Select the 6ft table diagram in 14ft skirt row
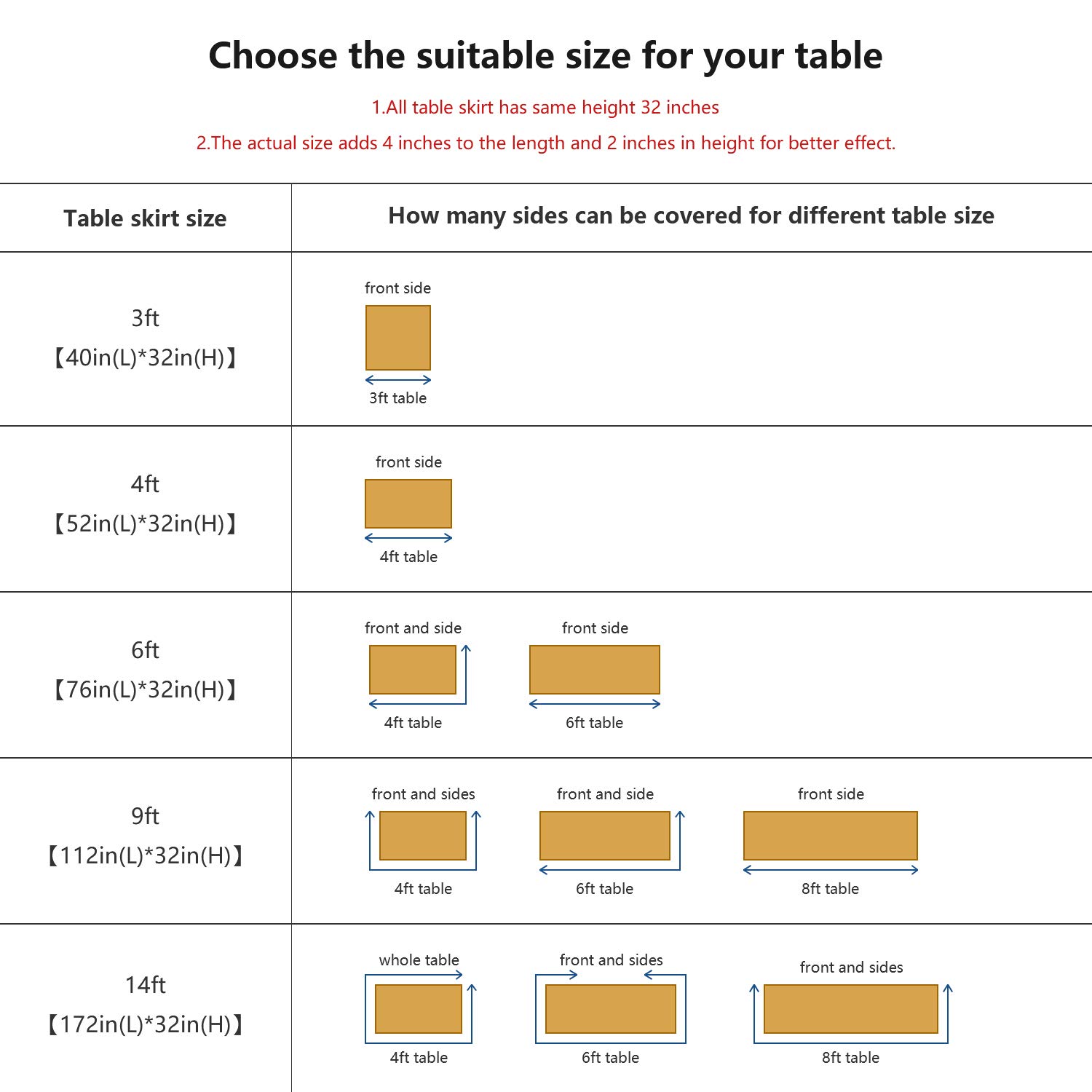The height and width of the screenshot is (1092, 1092). (610, 1009)
